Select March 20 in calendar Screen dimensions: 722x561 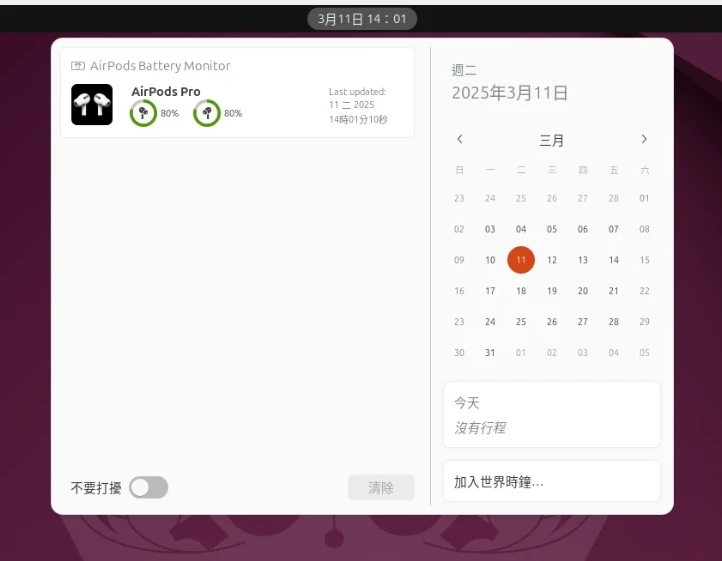coord(582,291)
